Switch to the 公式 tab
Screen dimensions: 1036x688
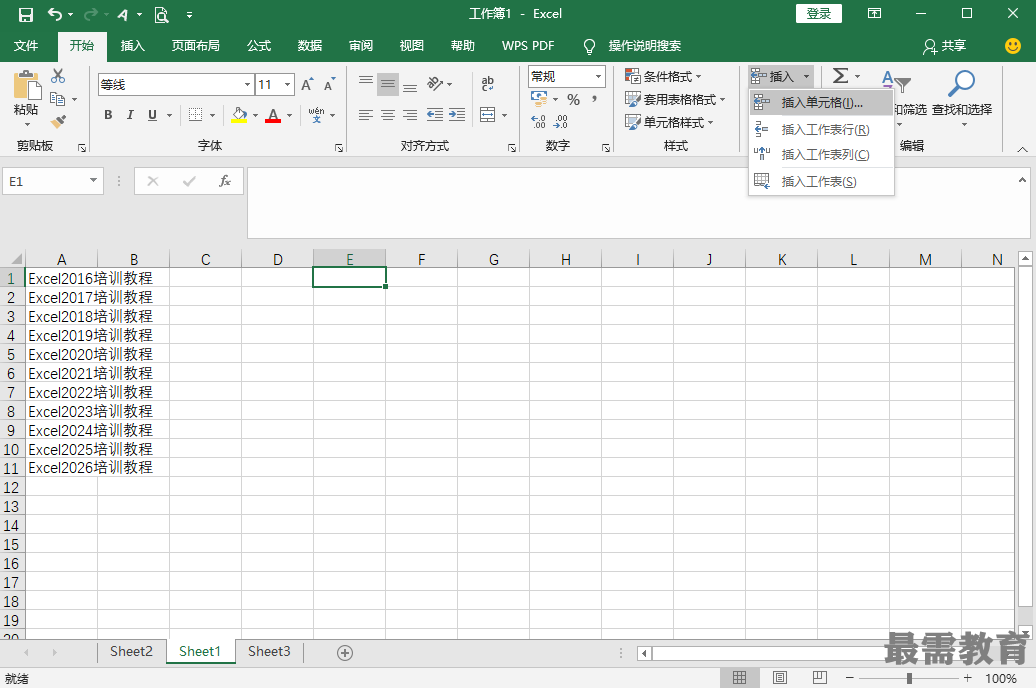(x=259, y=46)
